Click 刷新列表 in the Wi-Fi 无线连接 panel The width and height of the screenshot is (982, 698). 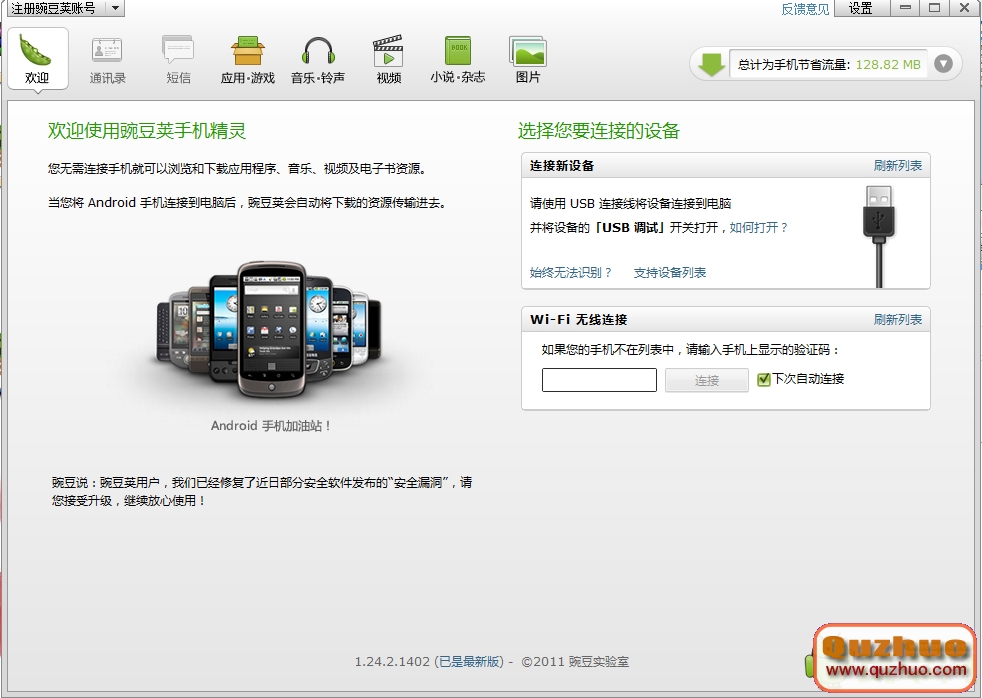(x=897, y=319)
